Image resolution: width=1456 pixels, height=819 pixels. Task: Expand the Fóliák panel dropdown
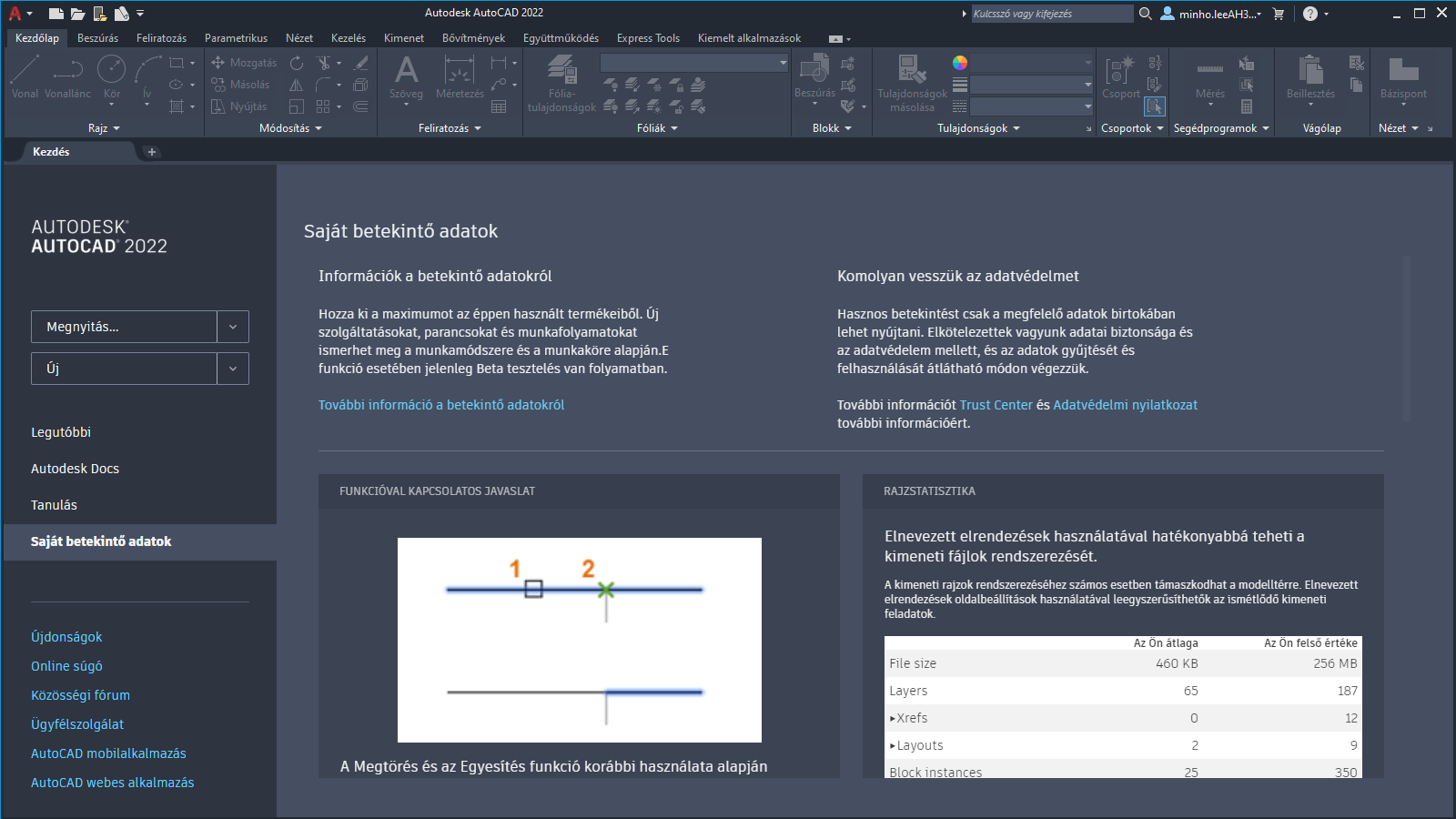657,128
